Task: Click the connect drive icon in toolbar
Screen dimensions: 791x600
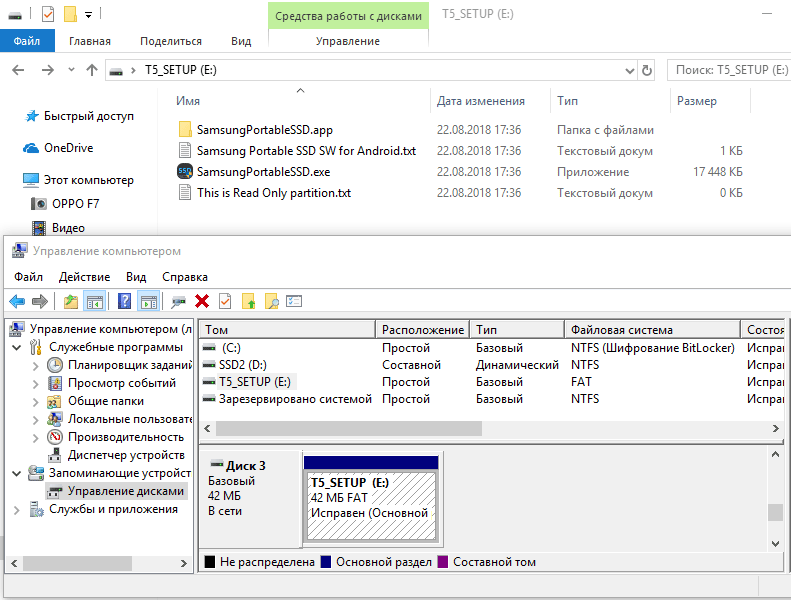Action: pos(179,301)
